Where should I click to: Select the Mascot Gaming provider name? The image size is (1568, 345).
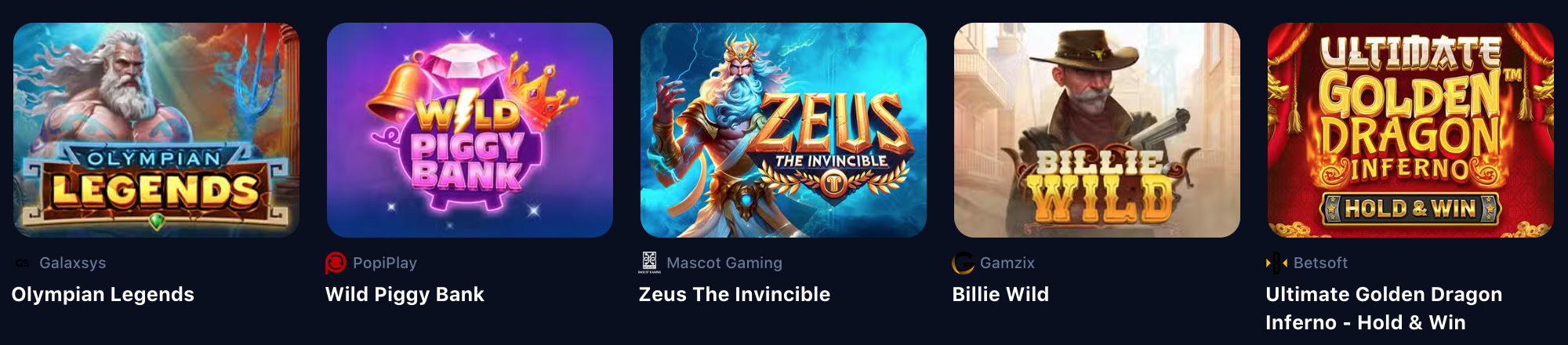[x=724, y=263]
